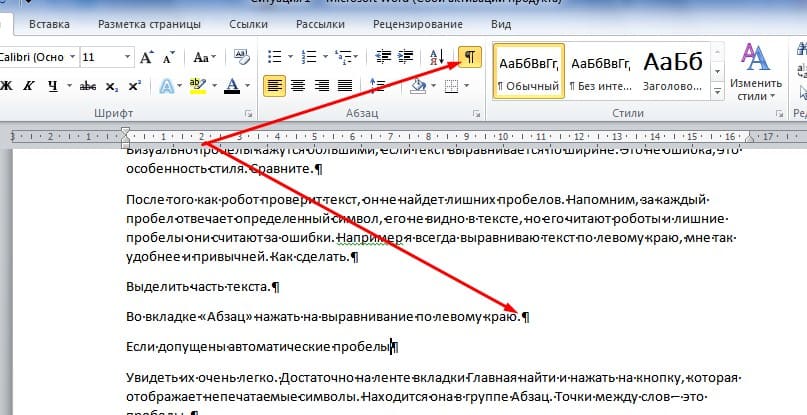
Task: Toggle strikethrough abc button
Action: tap(88, 87)
